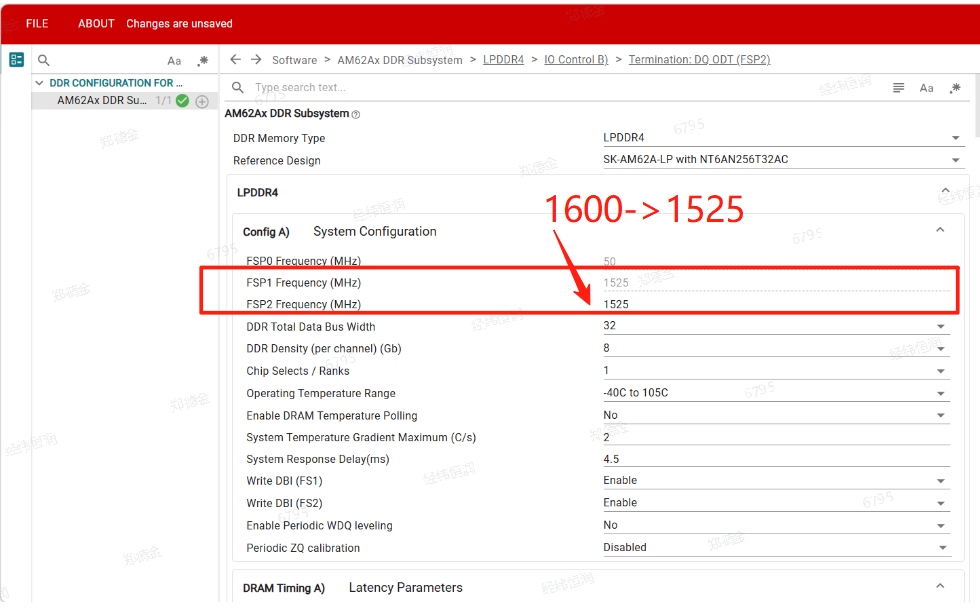The image size is (980, 608).
Task: Click the 1/1 instance counter
Action: click(163, 101)
